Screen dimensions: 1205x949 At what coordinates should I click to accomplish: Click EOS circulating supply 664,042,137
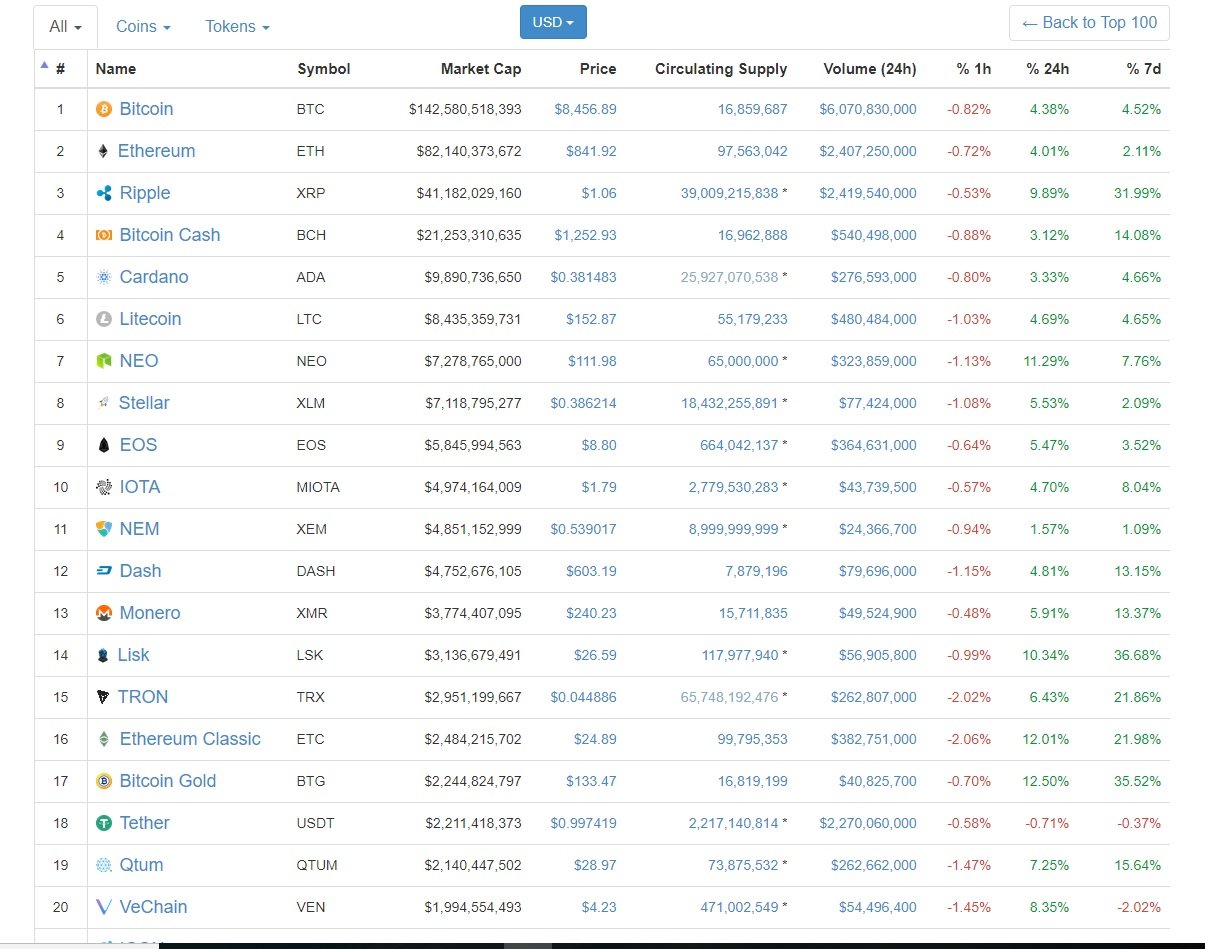click(739, 445)
